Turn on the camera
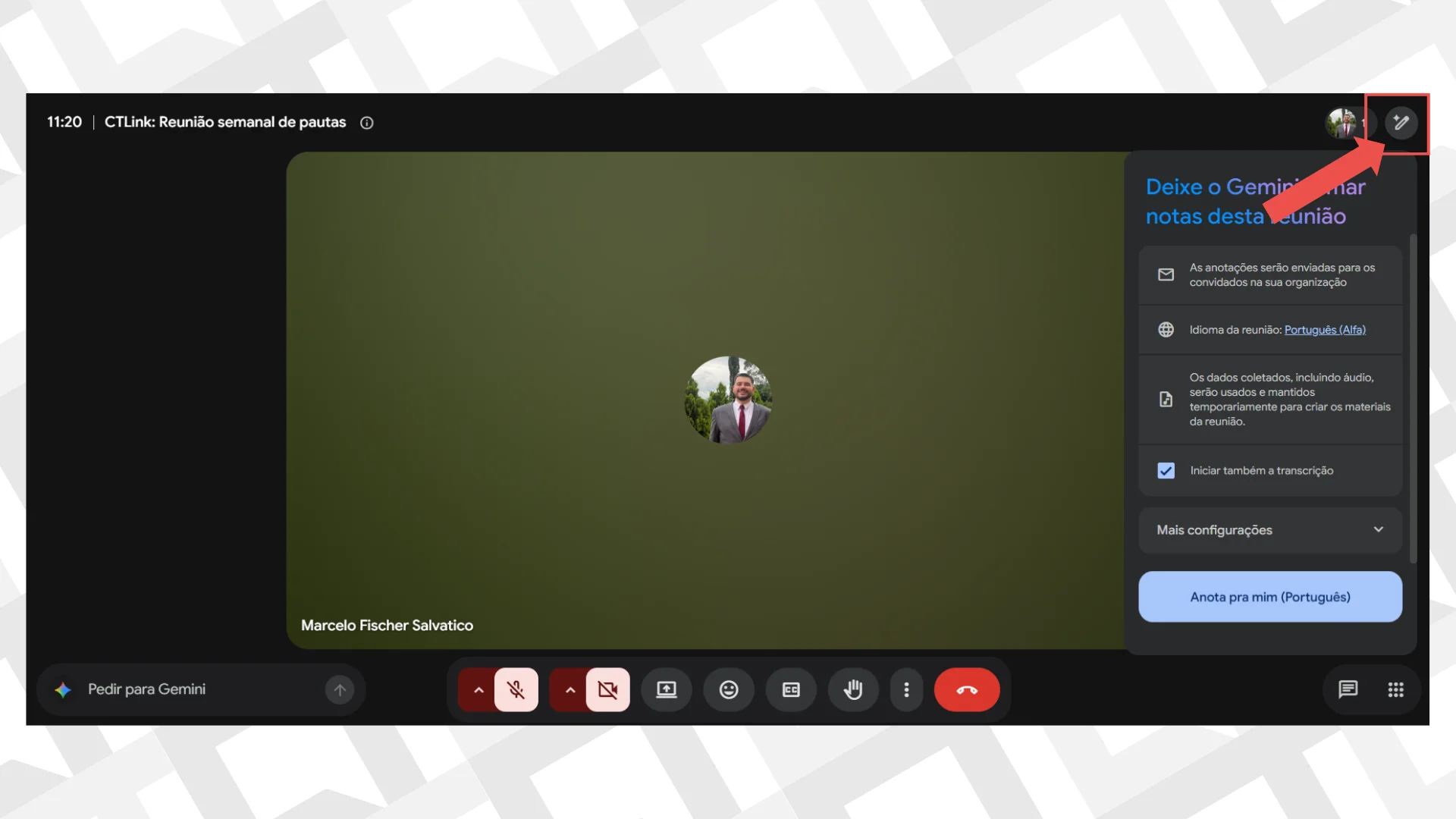Screen dimensions: 1456x819 click(607, 689)
